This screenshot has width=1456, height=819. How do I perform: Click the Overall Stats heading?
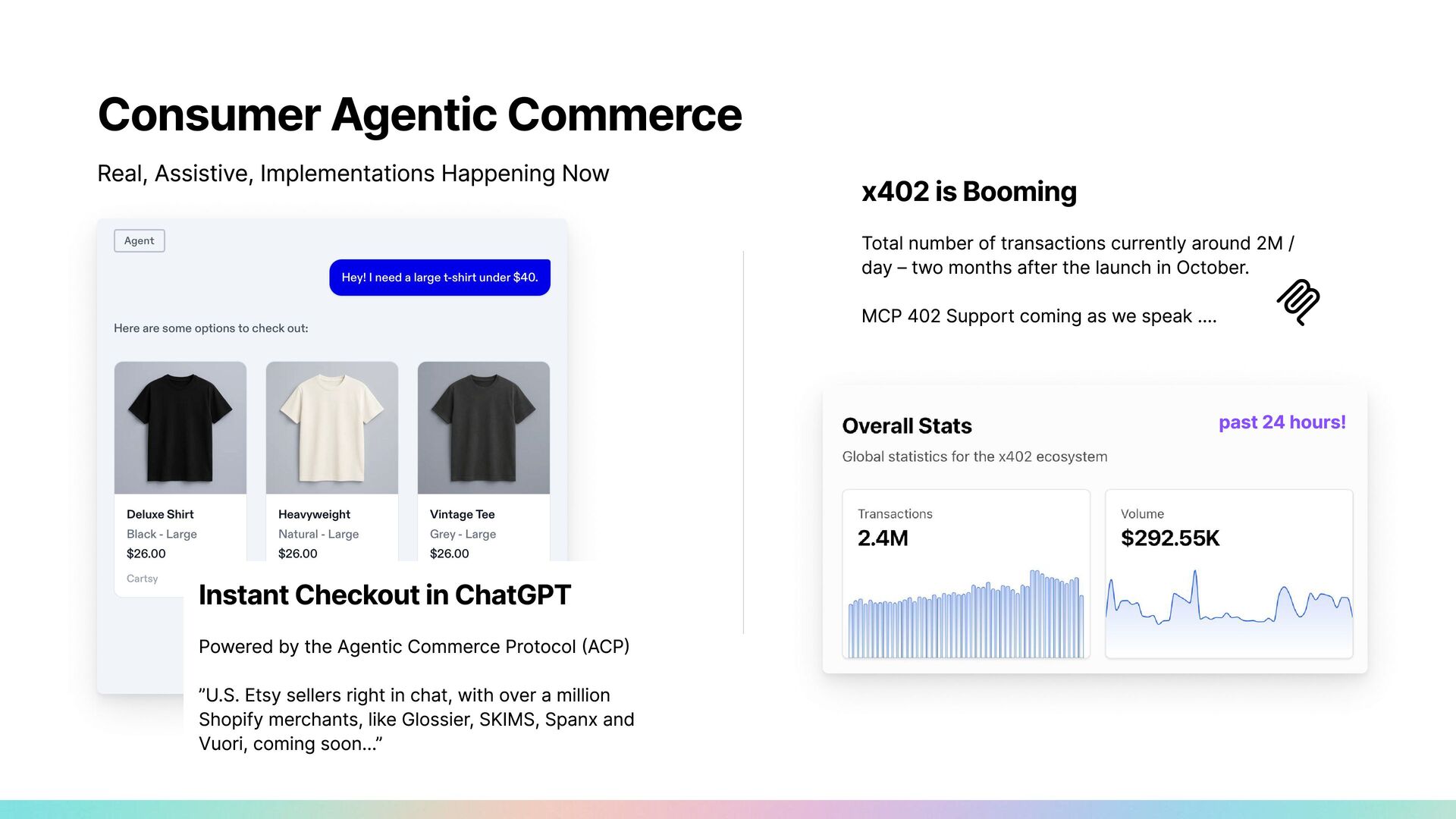pos(906,425)
